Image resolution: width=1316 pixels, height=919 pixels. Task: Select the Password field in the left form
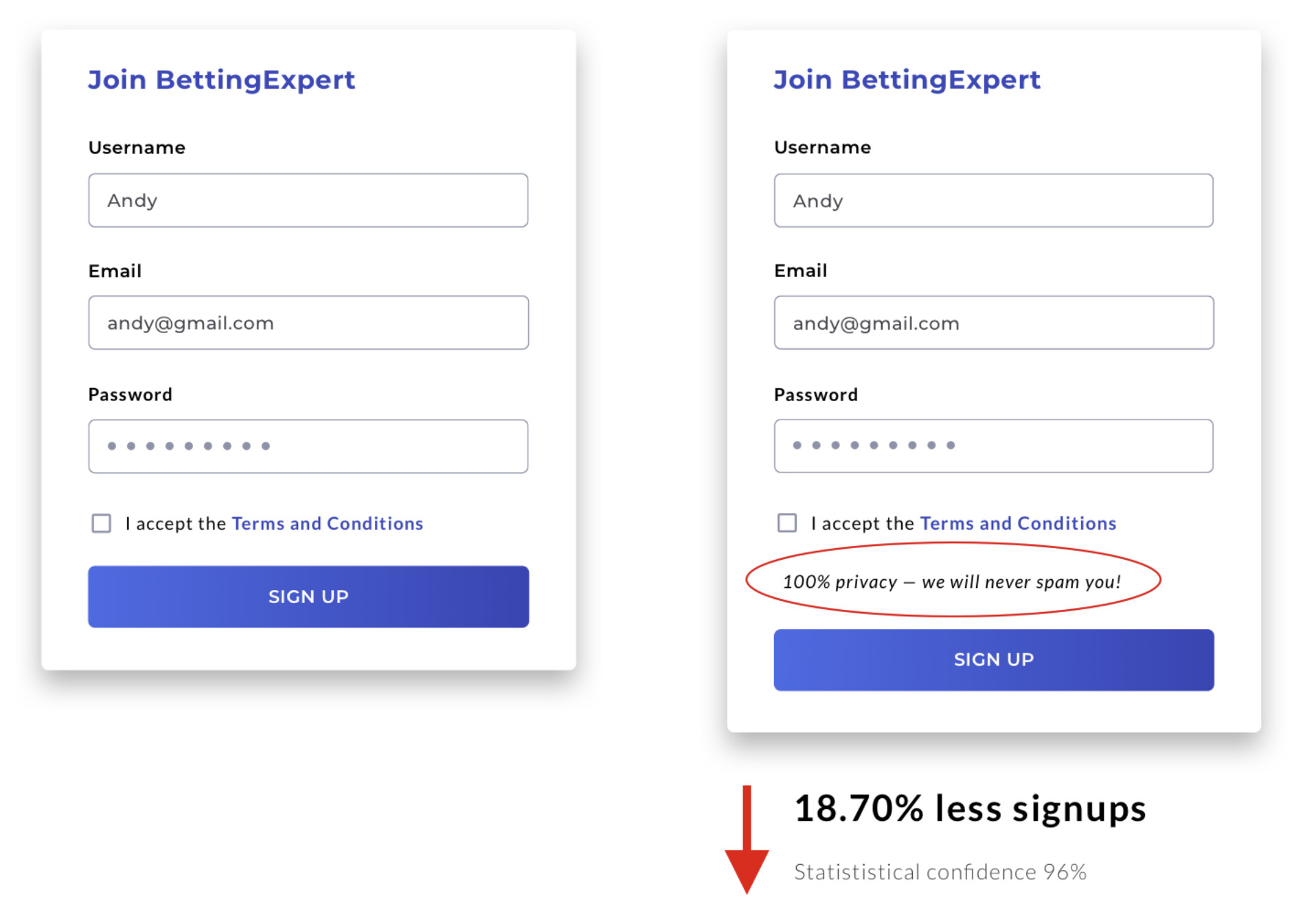pyautogui.click(x=308, y=446)
